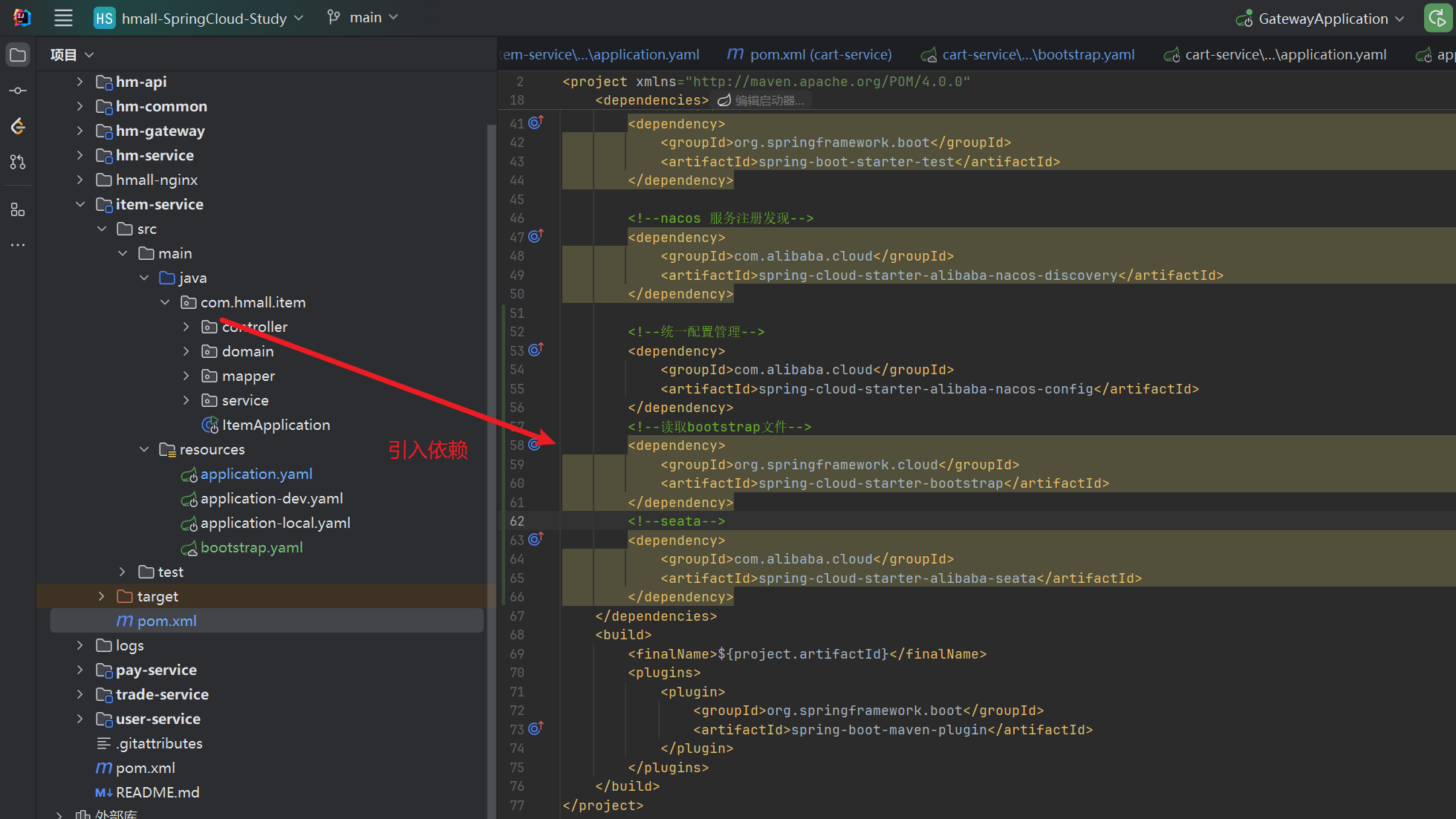Open bootstrap.yaml file in resources
1456x819 pixels.
click(253, 547)
